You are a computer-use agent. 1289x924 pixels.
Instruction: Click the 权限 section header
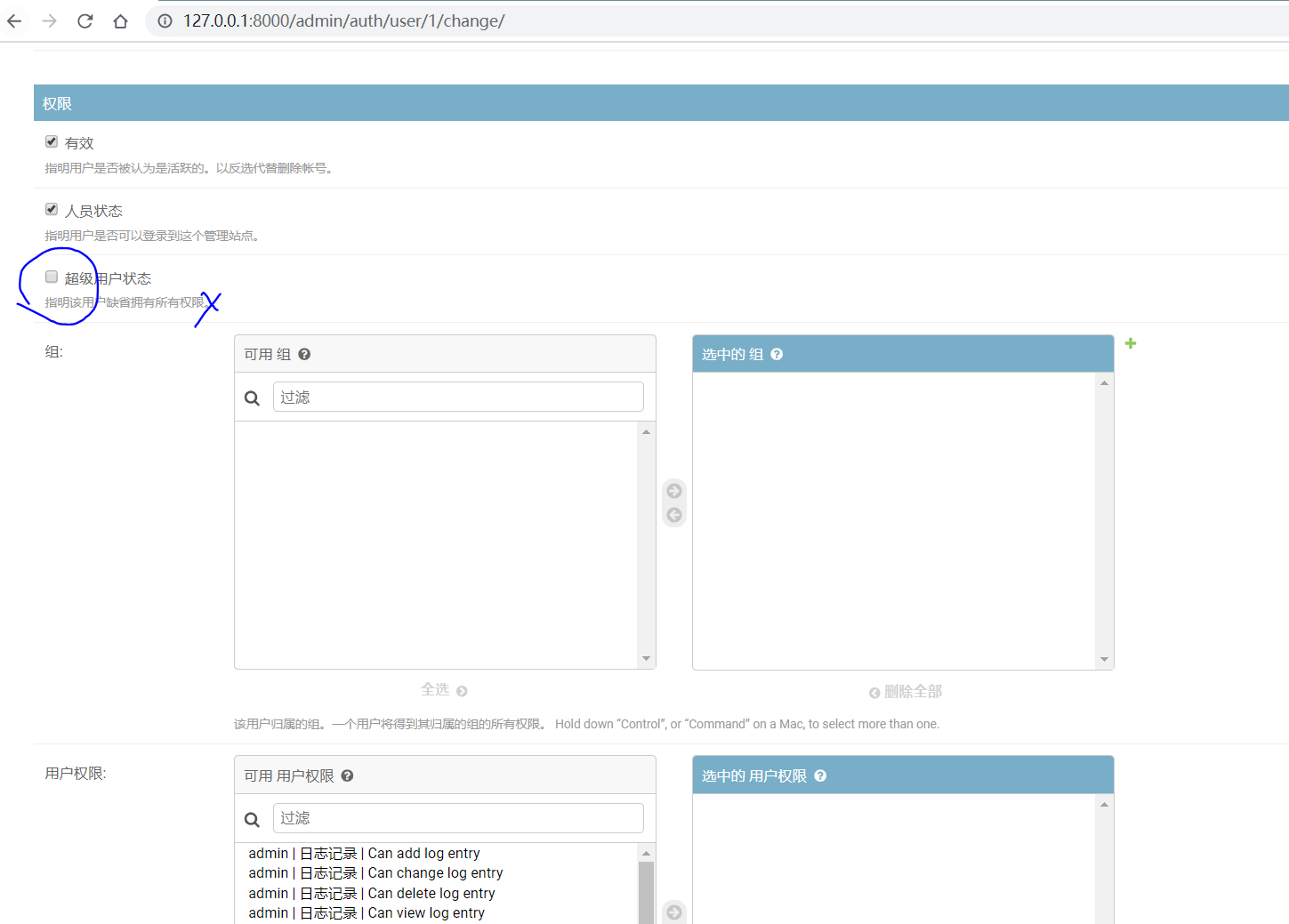click(661, 103)
